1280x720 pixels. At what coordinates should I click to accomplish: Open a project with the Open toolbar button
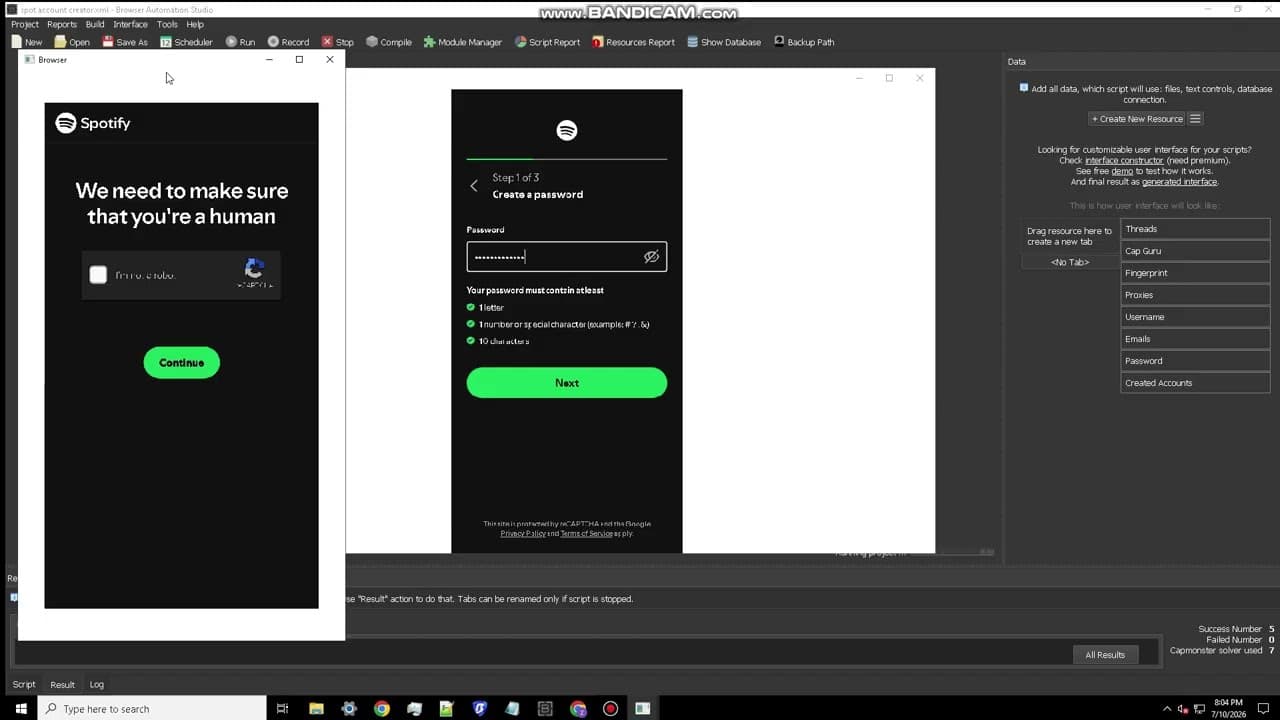click(x=72, y=42)
